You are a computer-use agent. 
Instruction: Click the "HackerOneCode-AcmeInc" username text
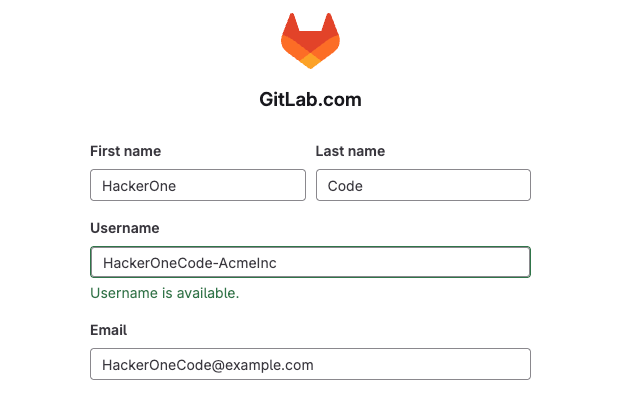pyautogui.click(x=189, y=263)
